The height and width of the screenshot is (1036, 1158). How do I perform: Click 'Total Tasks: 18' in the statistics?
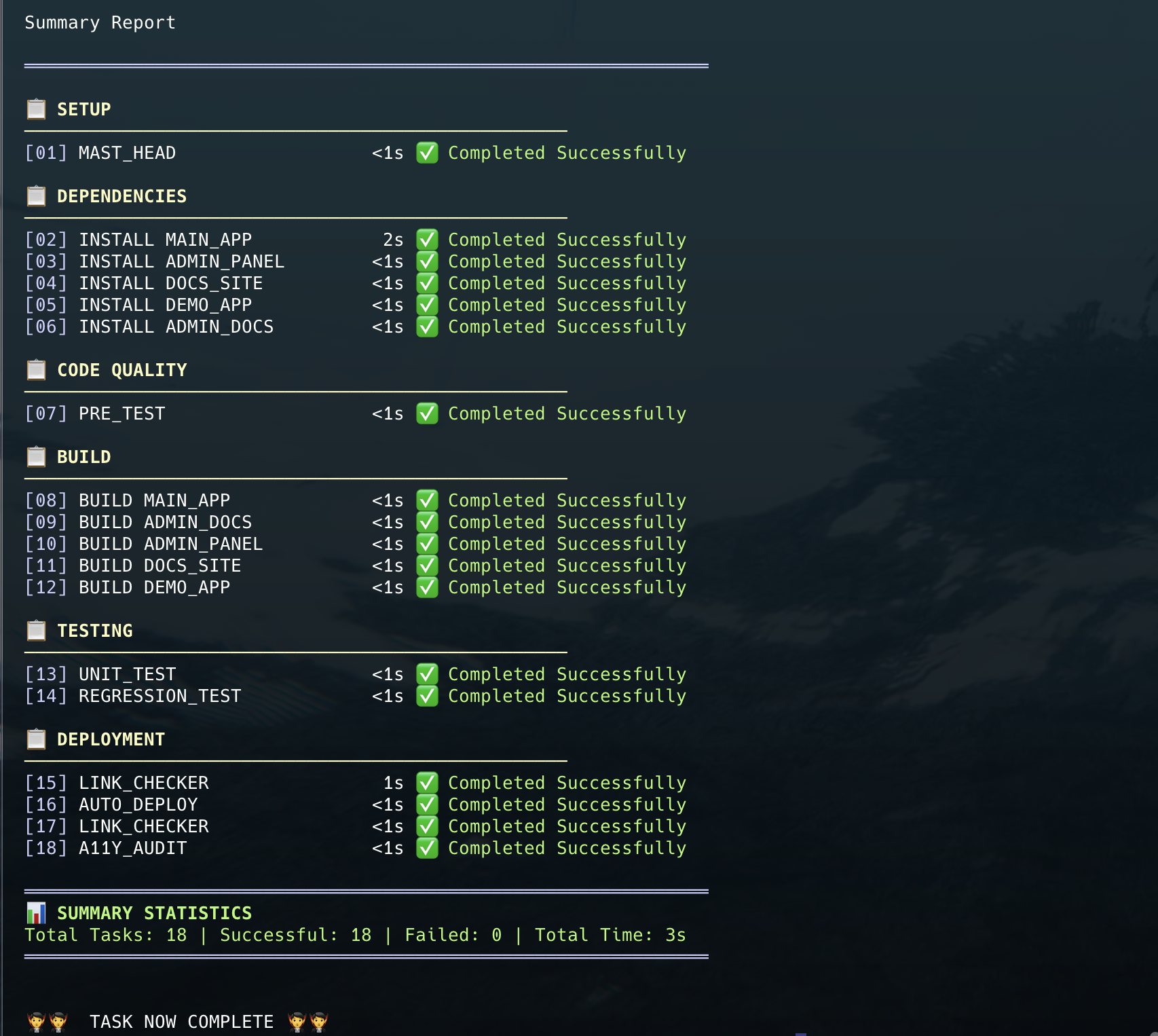[x=106, y=935]
